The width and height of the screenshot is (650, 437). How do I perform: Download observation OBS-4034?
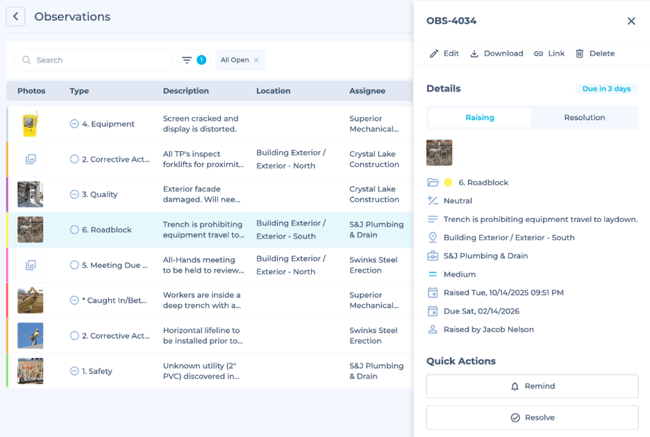pyautogui.click(x=497, y=54)
